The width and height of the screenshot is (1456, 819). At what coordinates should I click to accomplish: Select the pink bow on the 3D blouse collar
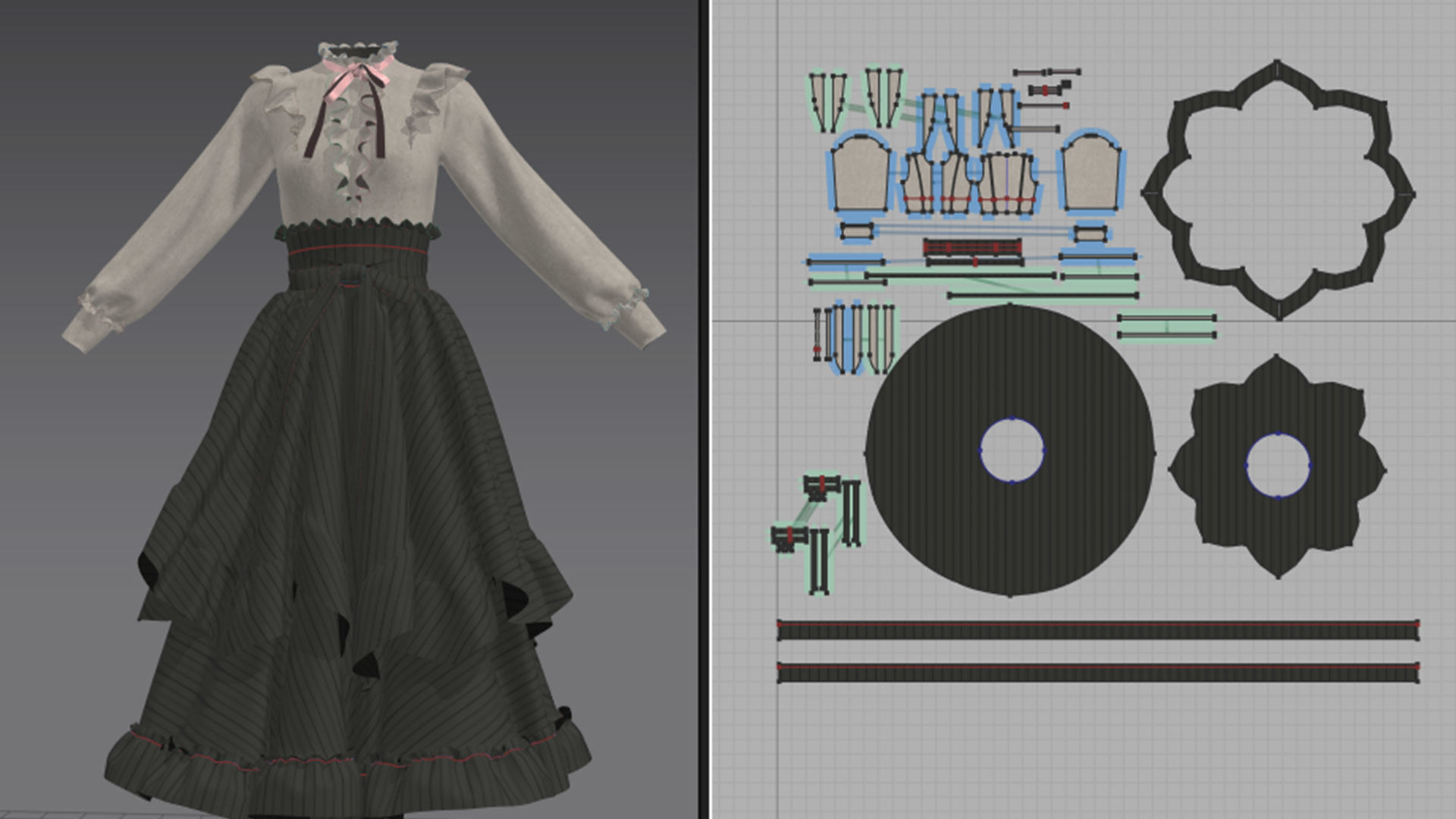(x=356, y=76)
